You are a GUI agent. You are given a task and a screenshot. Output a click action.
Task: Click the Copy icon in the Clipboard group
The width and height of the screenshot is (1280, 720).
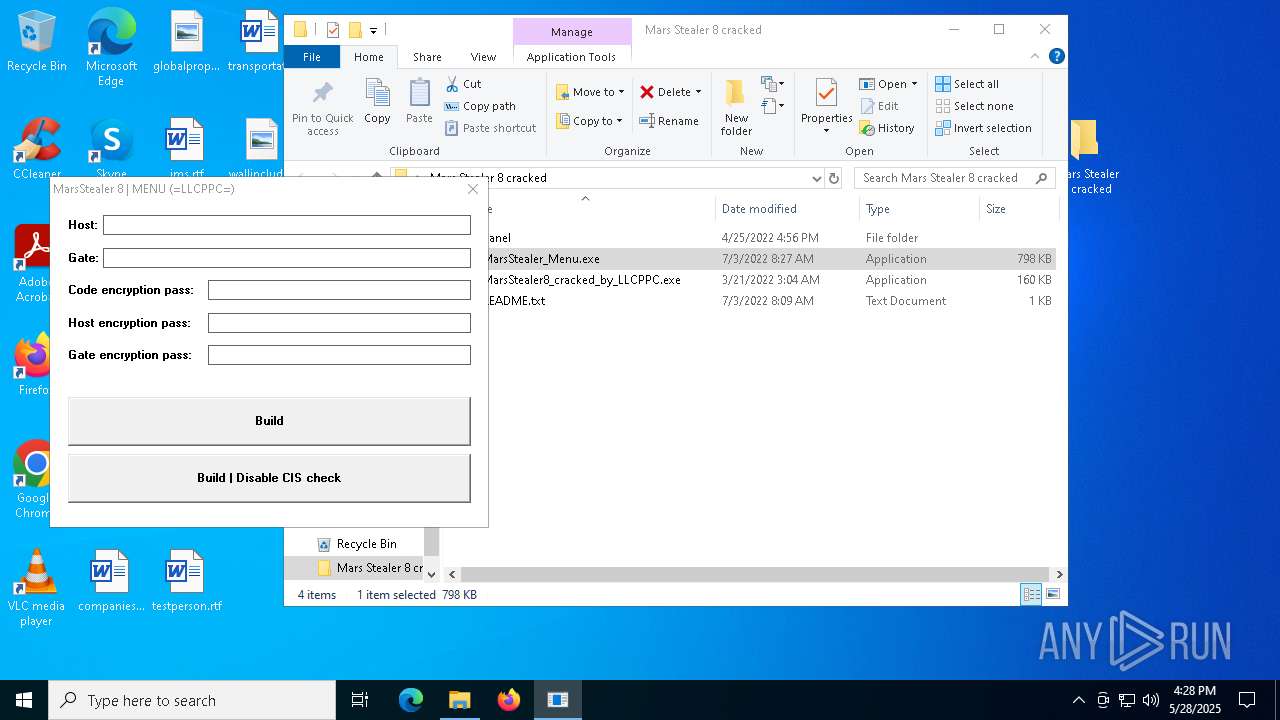click(x=377, y=94)
